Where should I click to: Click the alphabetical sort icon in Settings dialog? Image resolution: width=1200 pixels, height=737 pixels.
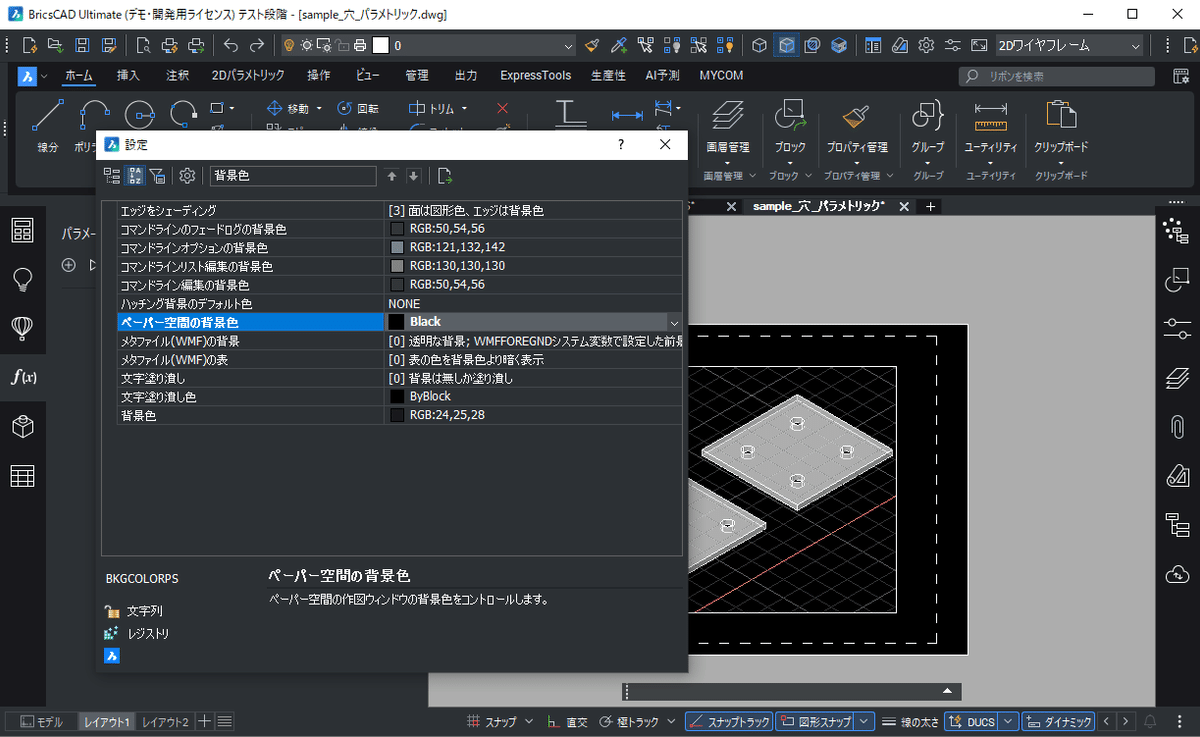[135, 176]
